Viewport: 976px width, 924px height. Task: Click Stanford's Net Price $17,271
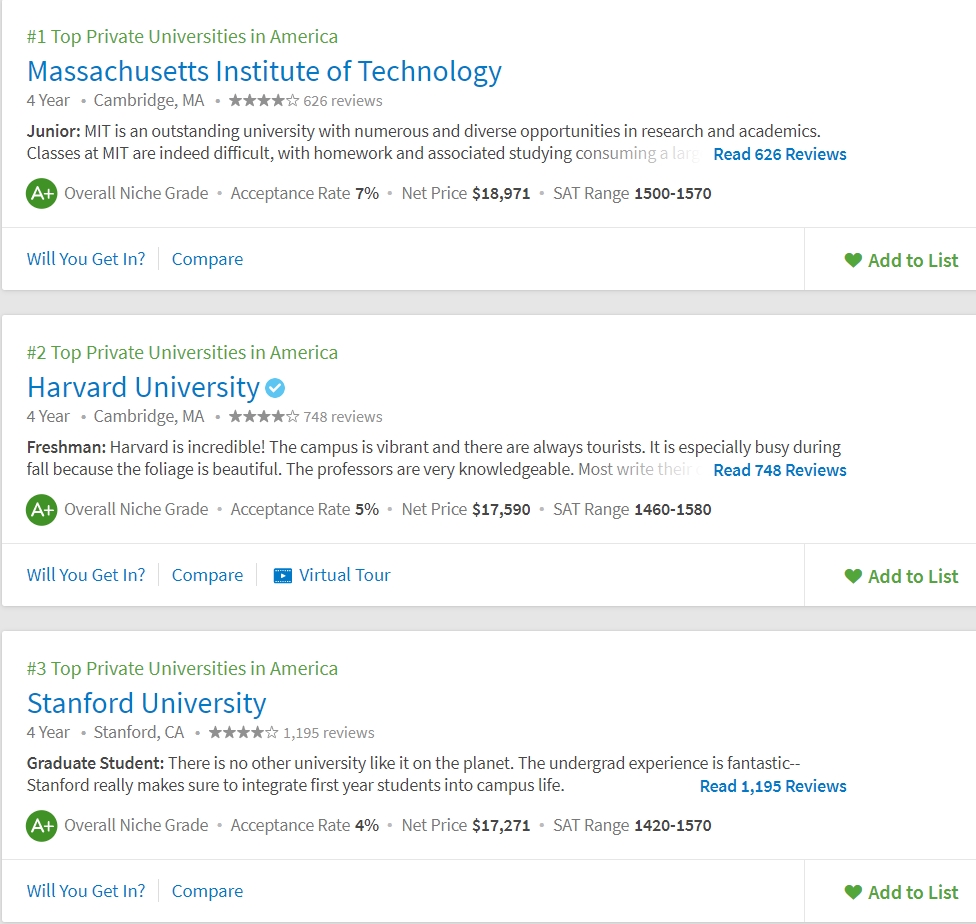(x=466, y=826)
